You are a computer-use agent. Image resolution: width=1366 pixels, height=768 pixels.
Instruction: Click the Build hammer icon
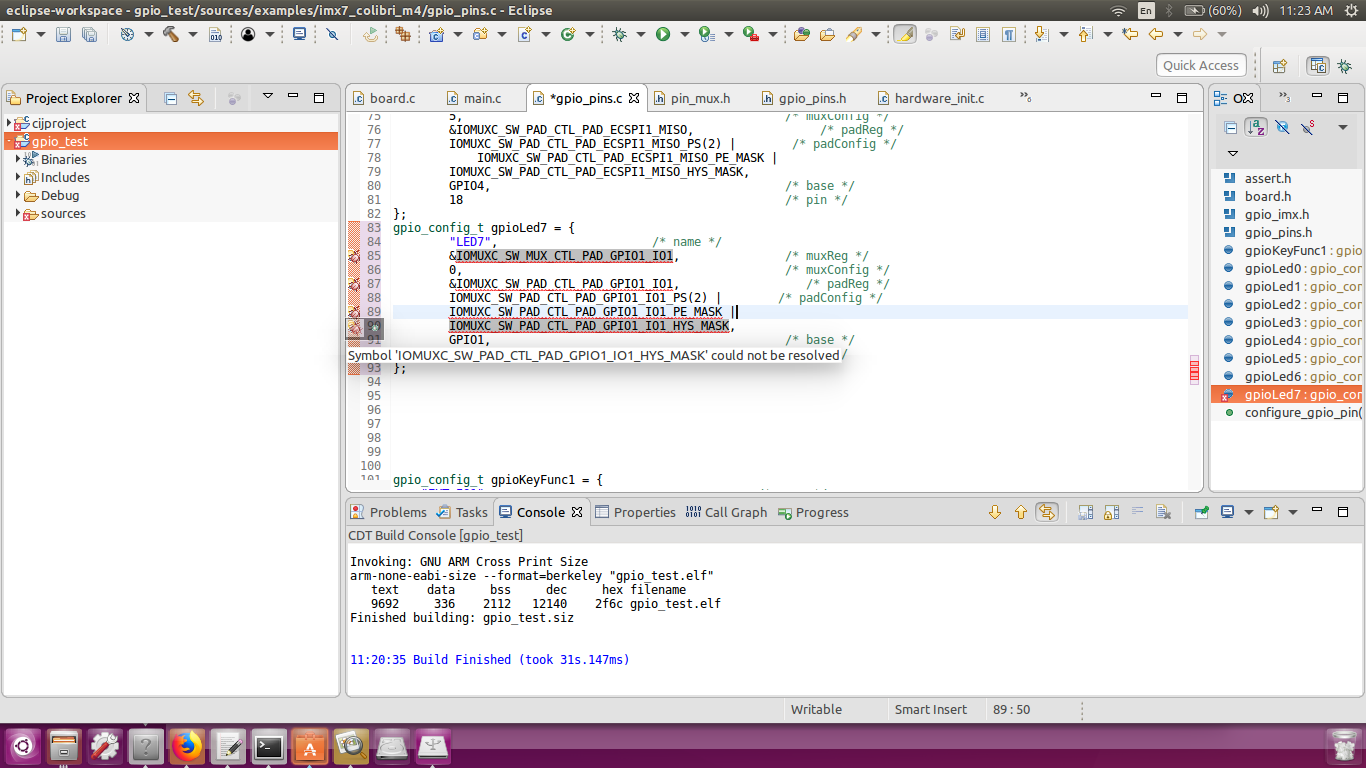coord(170,34)
